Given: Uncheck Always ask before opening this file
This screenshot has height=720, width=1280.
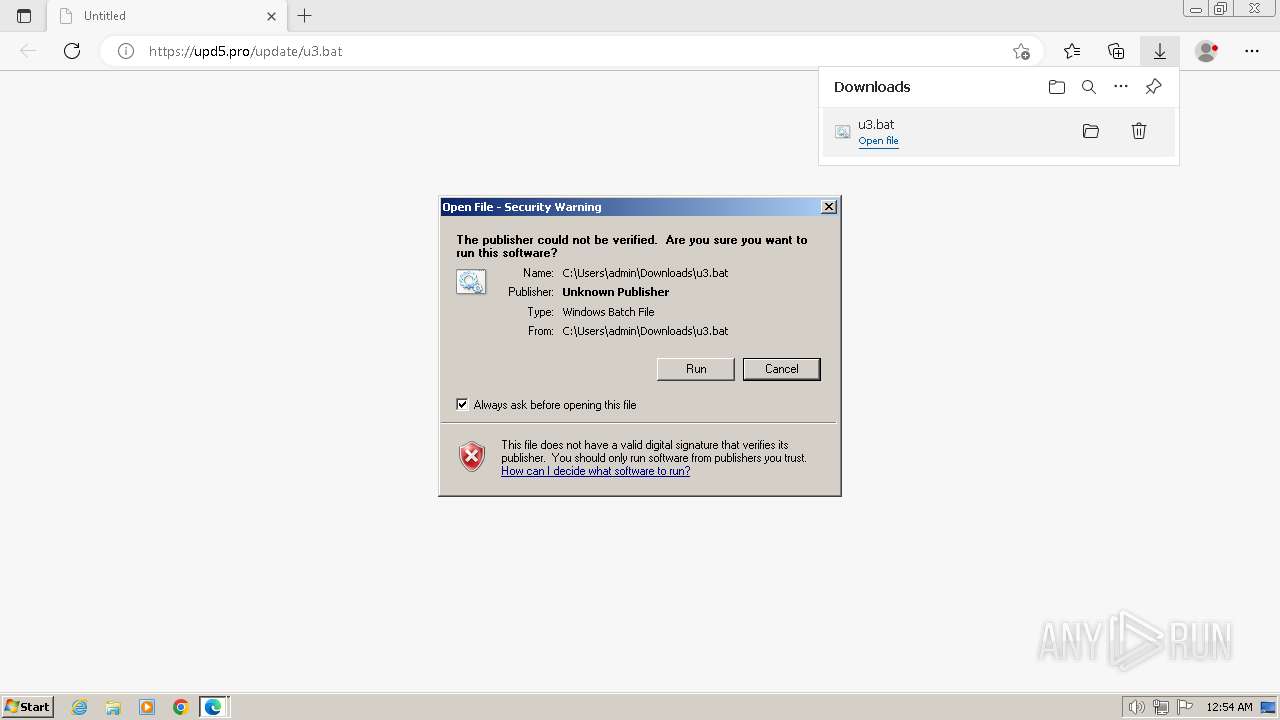Looking at the screenshot, I should [462, 404].
